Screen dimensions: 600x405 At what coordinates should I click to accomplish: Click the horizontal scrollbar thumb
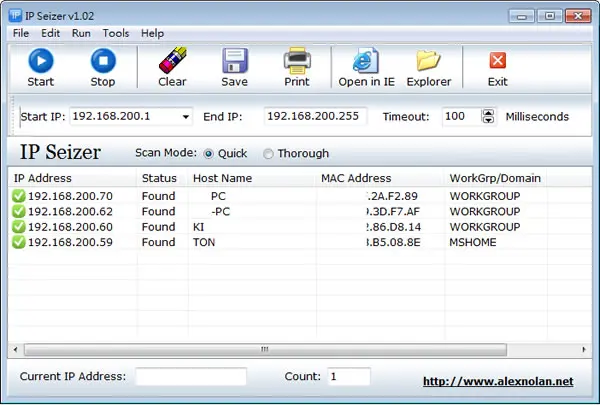pos(265,349)
